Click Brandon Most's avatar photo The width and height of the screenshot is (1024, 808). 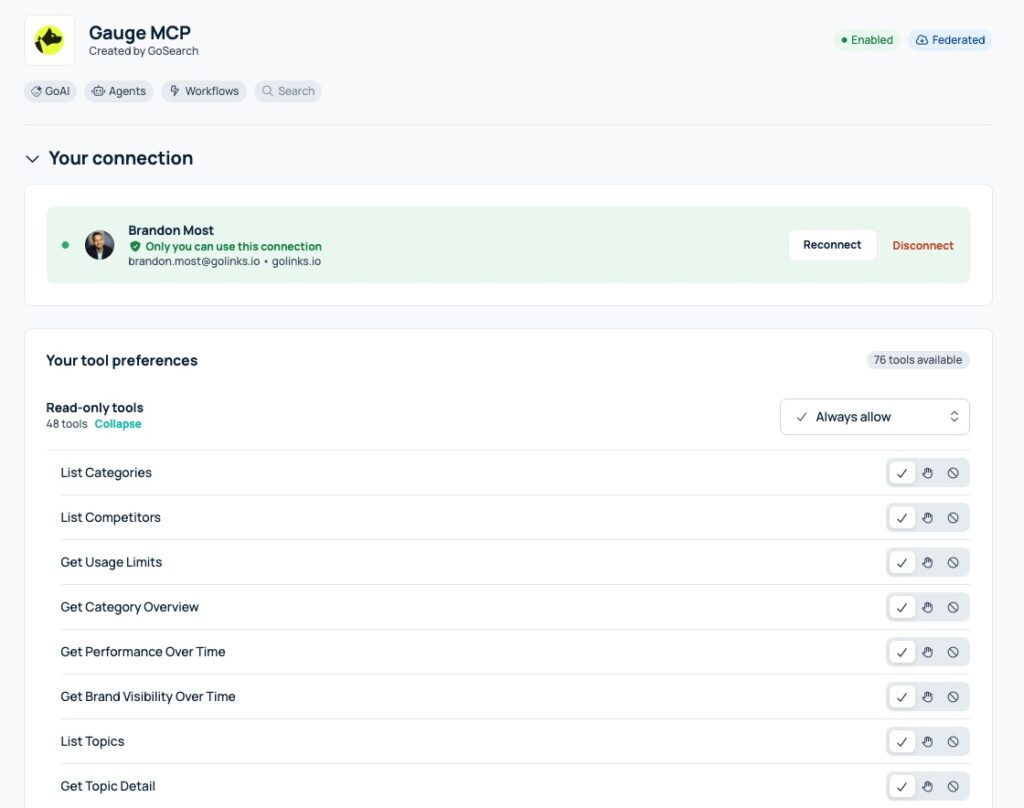point(99,245)
